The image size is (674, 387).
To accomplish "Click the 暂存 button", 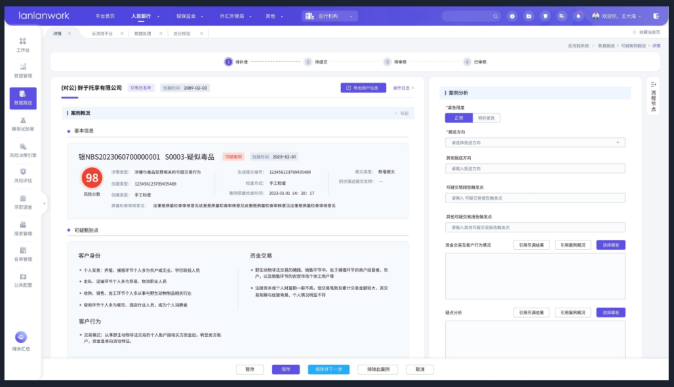I will coord(250,369).
